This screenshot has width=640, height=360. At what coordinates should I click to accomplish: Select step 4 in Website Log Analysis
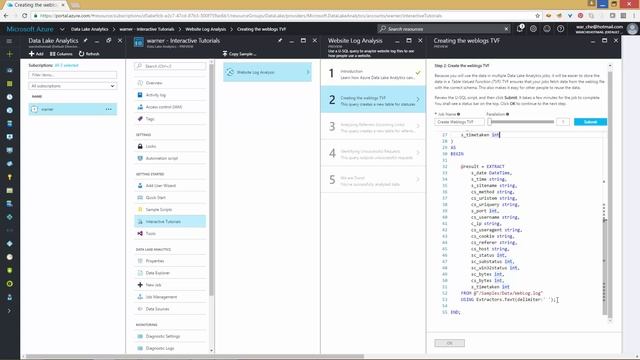coord(373,153)
